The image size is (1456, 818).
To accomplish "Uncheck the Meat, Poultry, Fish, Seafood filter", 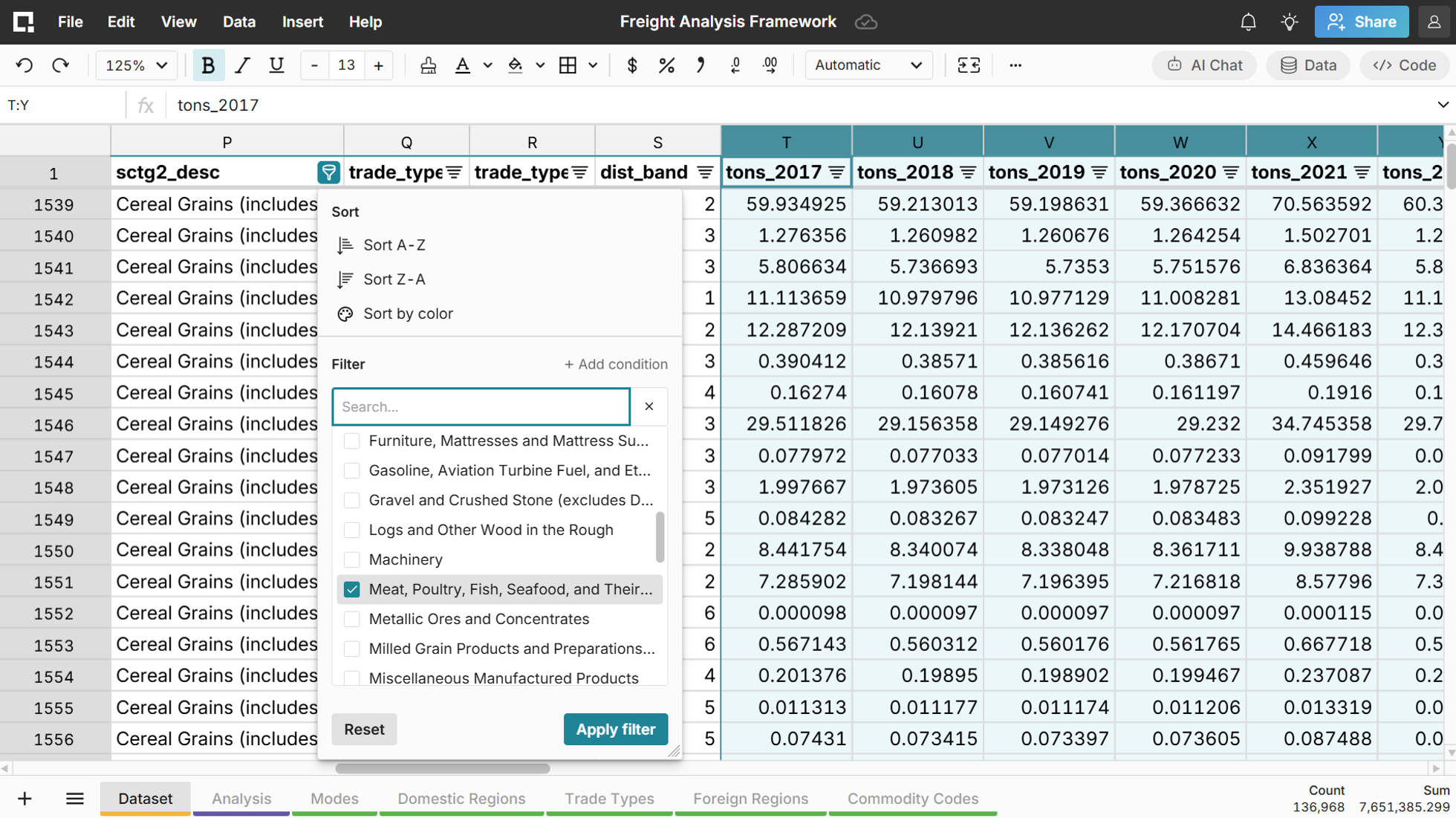I will point(352,589).
